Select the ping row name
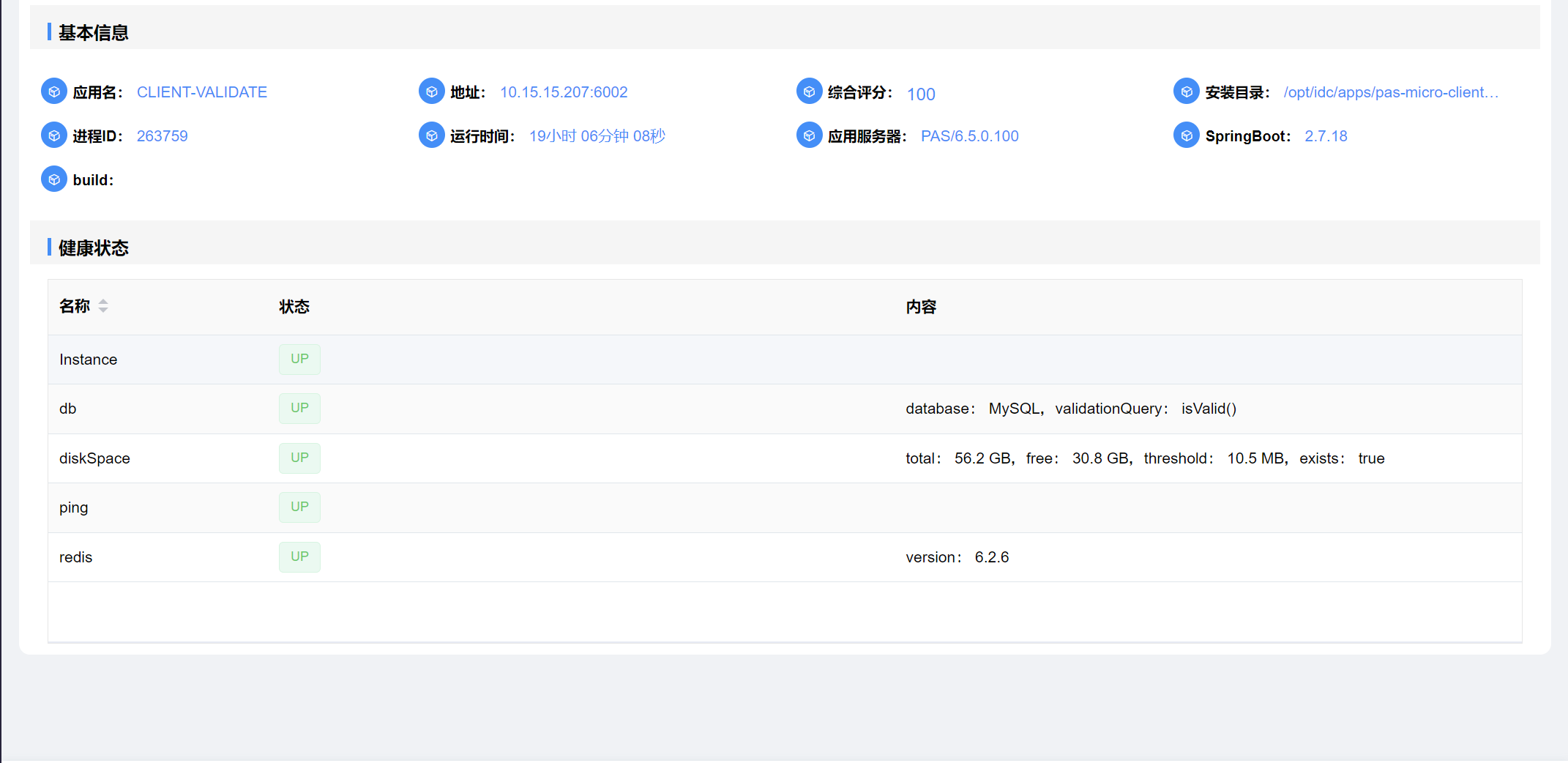The height and width of the screenshot is (763, 1568). click(74, 507)
